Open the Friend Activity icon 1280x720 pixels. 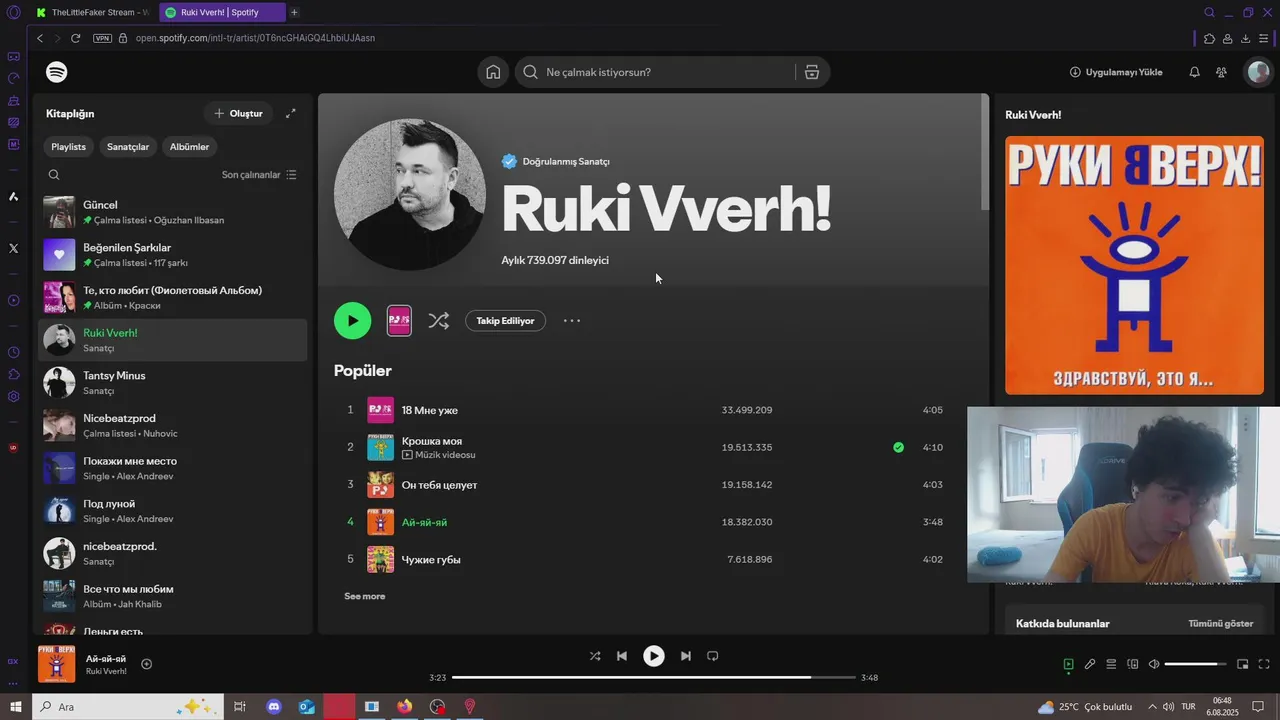coord(1221,72)
